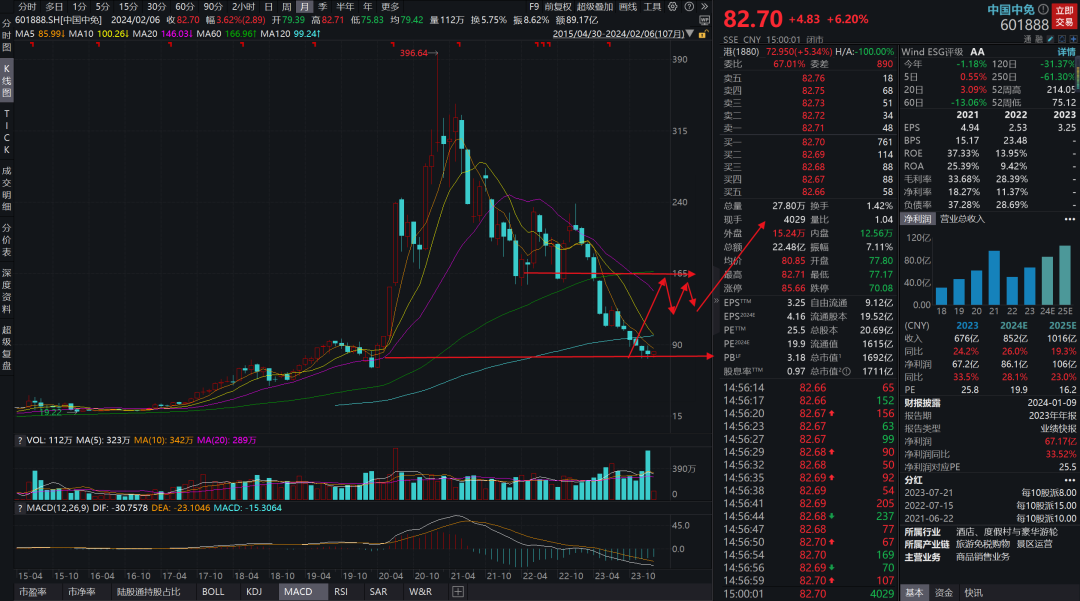The width and height of the screenshot is (1080, 601).
Task: Open the 详情 details link
Action: (1066, 50)
